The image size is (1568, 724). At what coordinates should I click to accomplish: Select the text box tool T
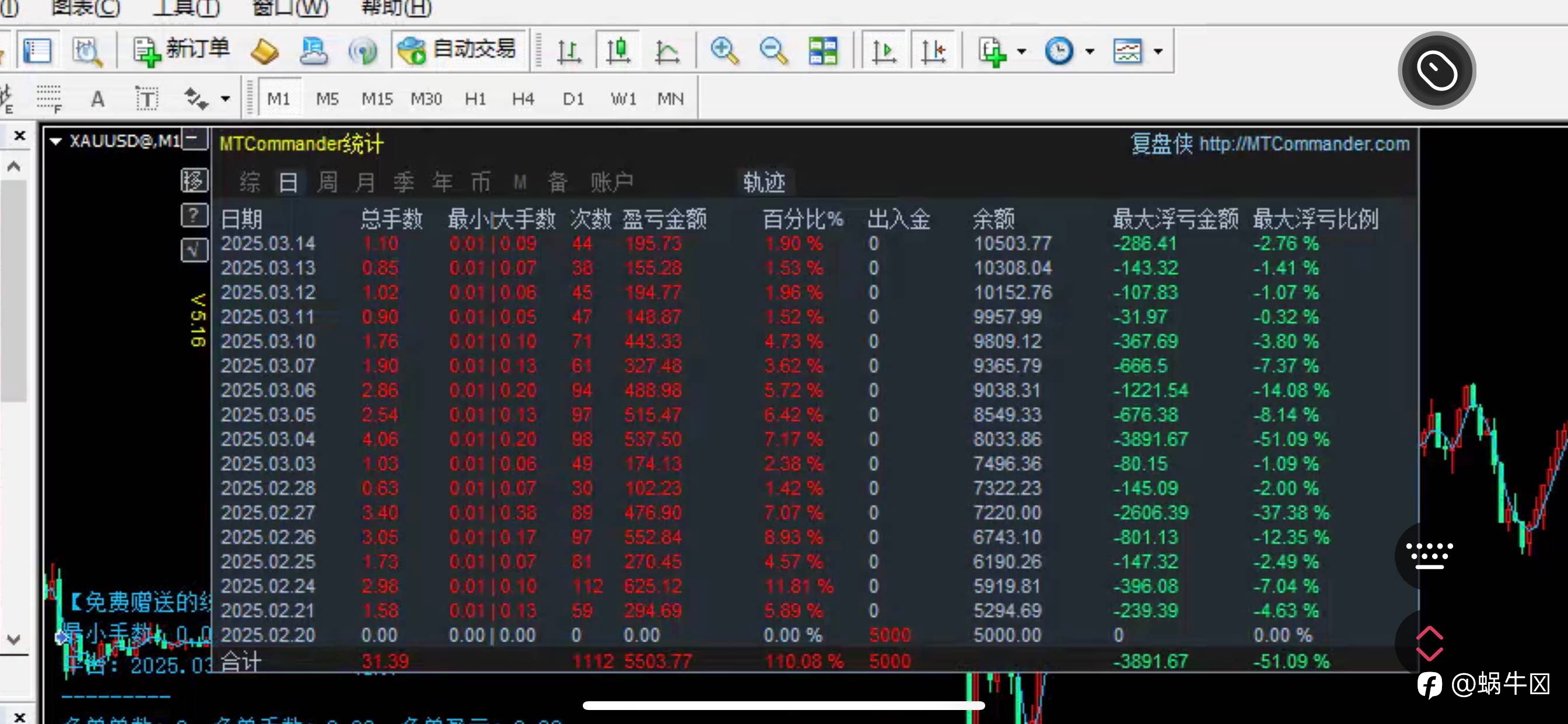click(146, 99)
